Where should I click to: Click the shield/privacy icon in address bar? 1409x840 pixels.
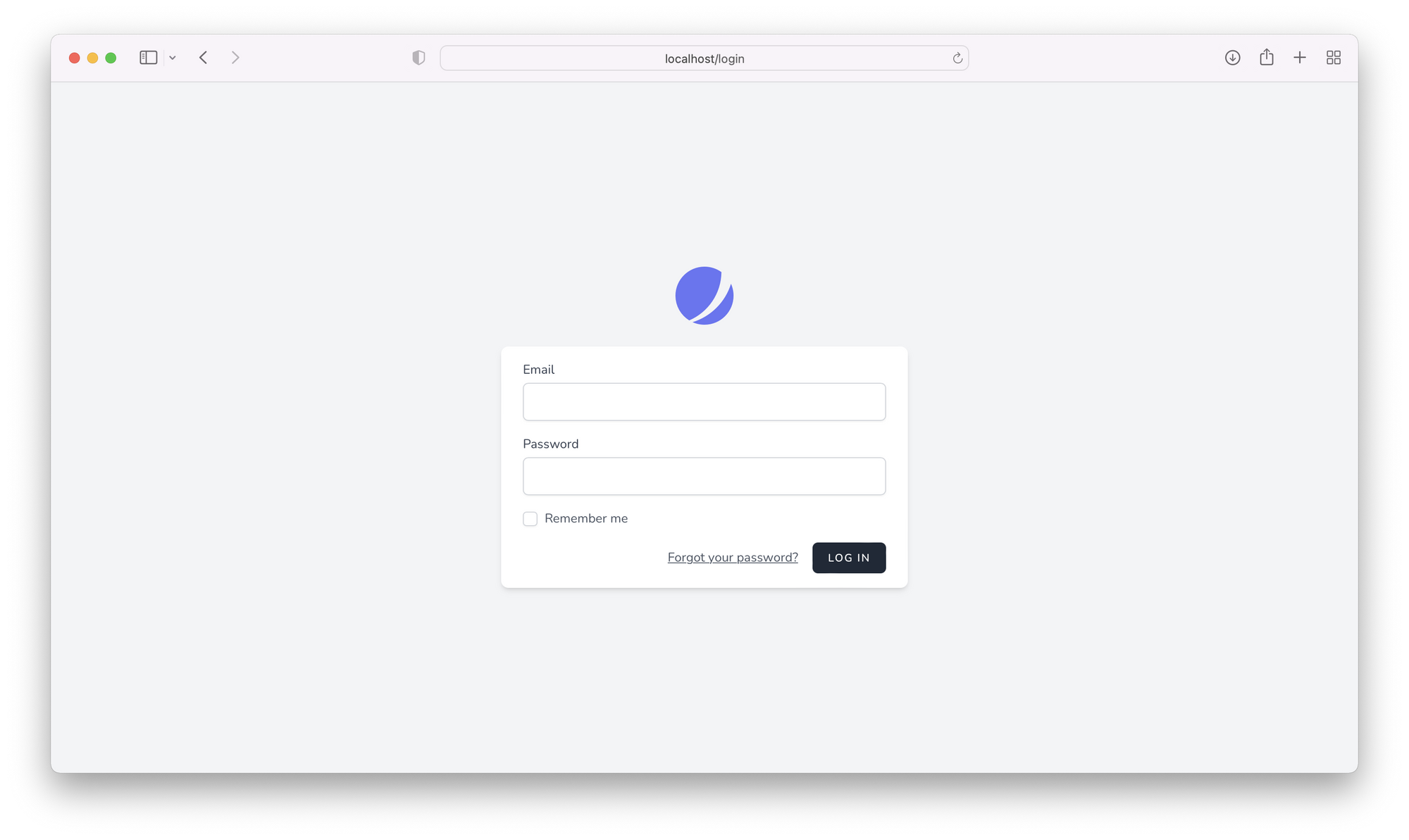click(x=419, y=57)
